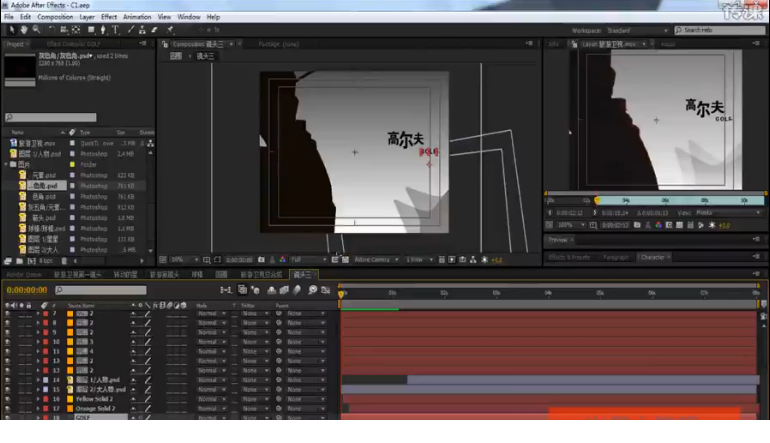Select the Puppet Pin tool

pyautogui.click(x=170, y=30)
